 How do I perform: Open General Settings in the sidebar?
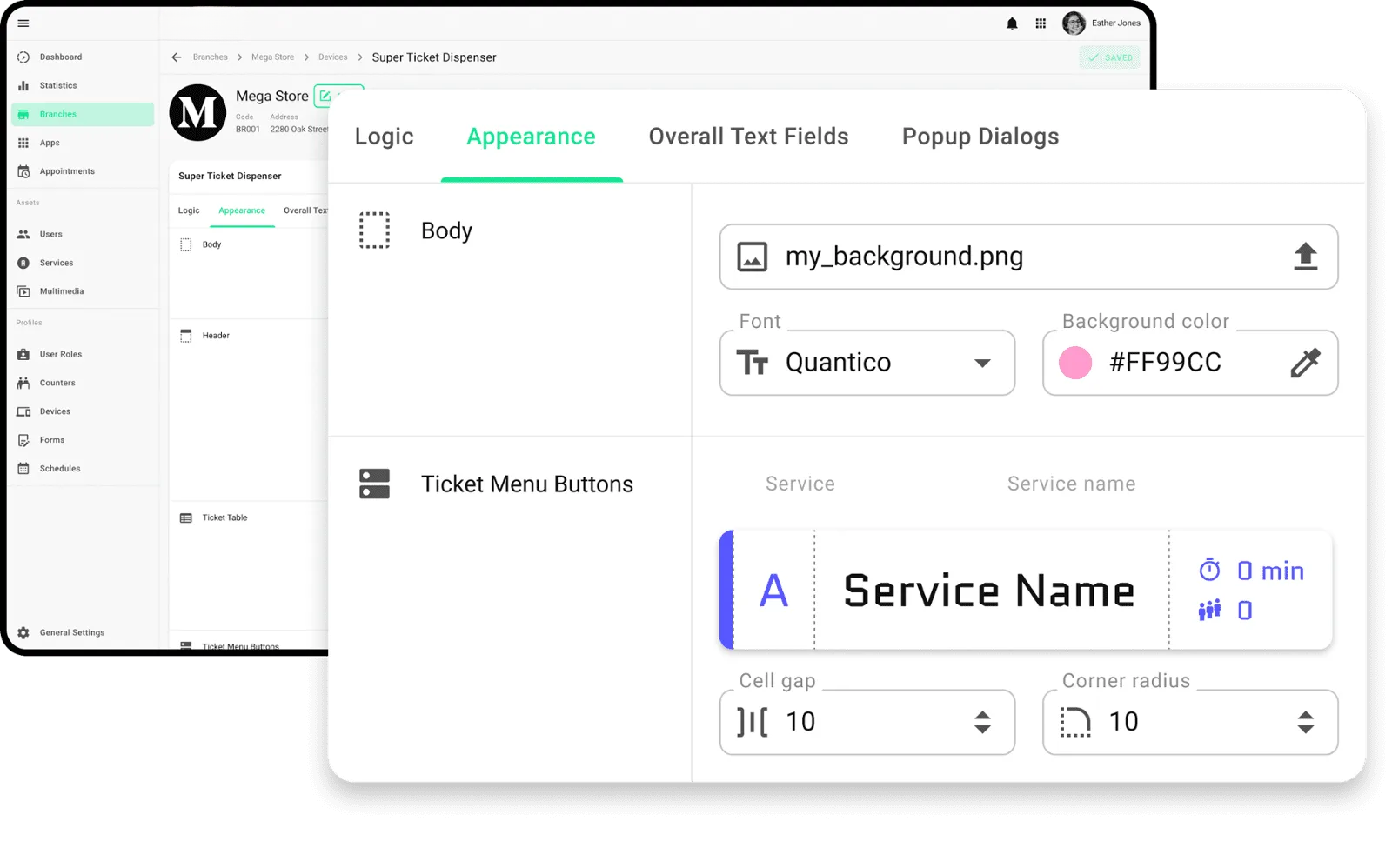(x=71, y=633)
